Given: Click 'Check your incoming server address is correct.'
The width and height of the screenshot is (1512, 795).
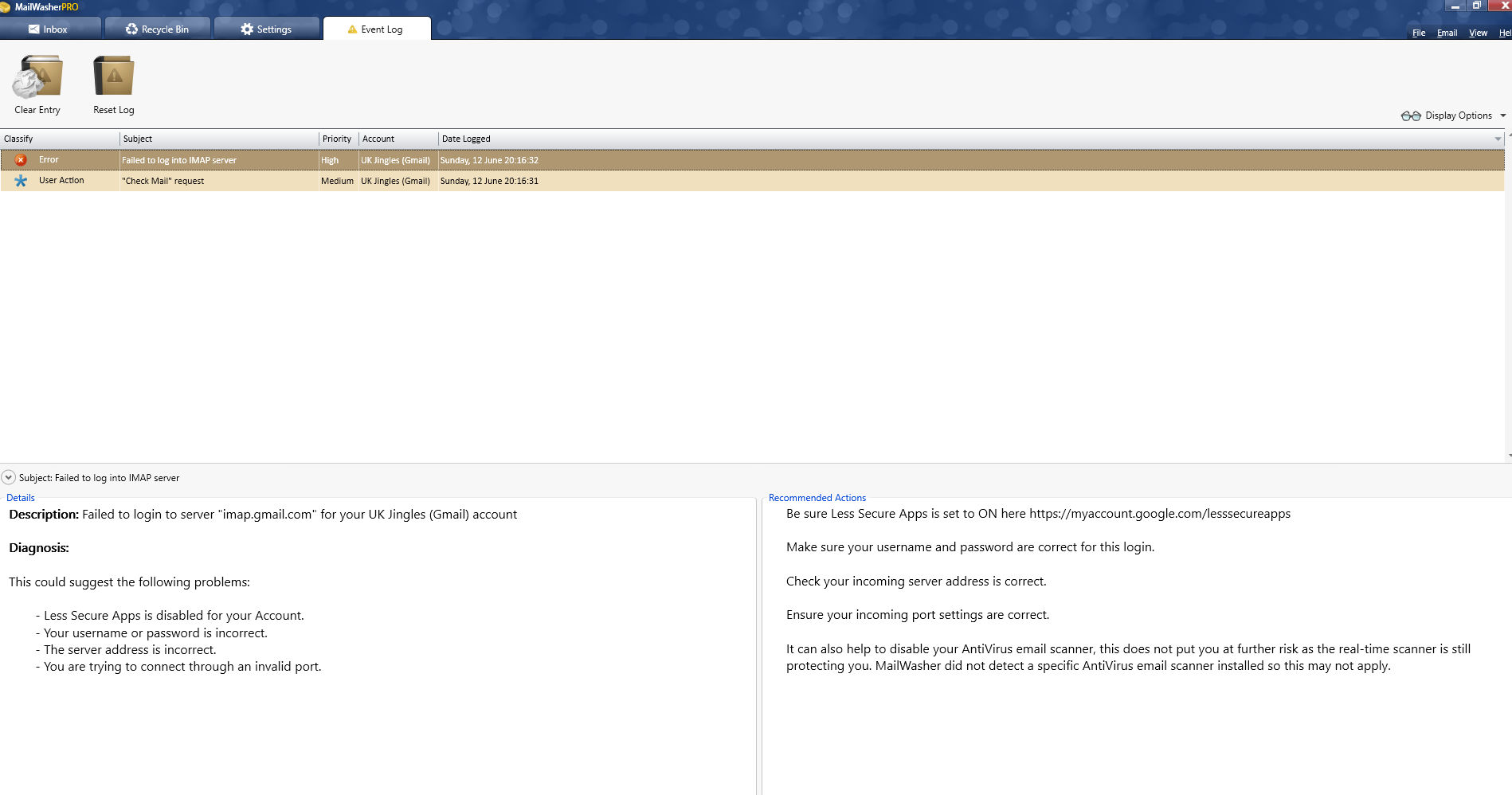Looking at the screenshot, I should pyautogui.click(x=916, y=582).
